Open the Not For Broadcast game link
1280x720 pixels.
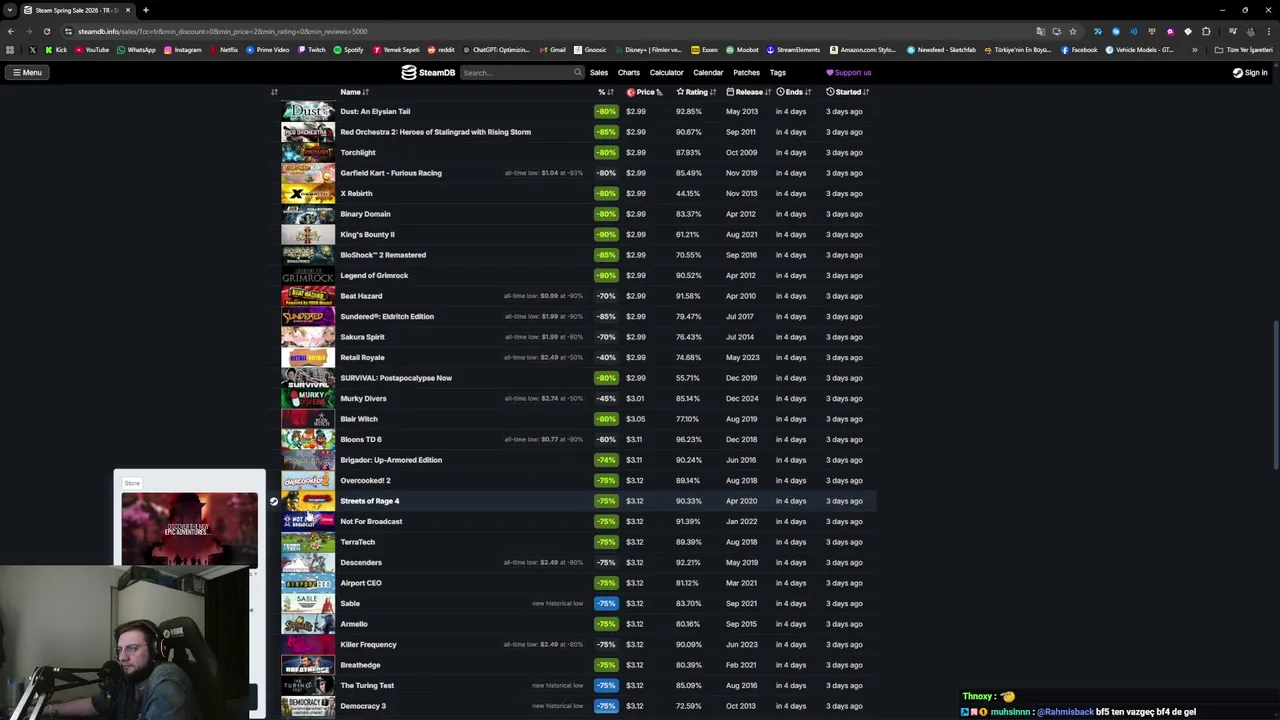(371, 521)
